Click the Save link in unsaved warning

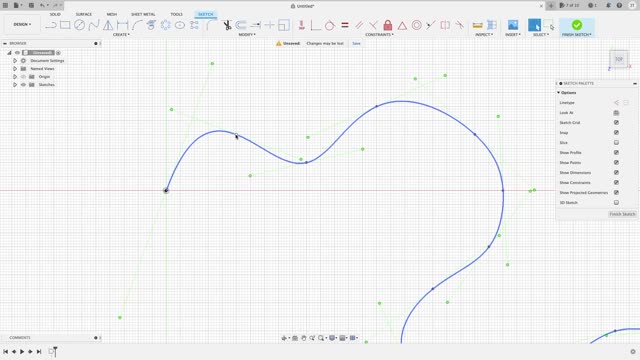coord(356,43)
